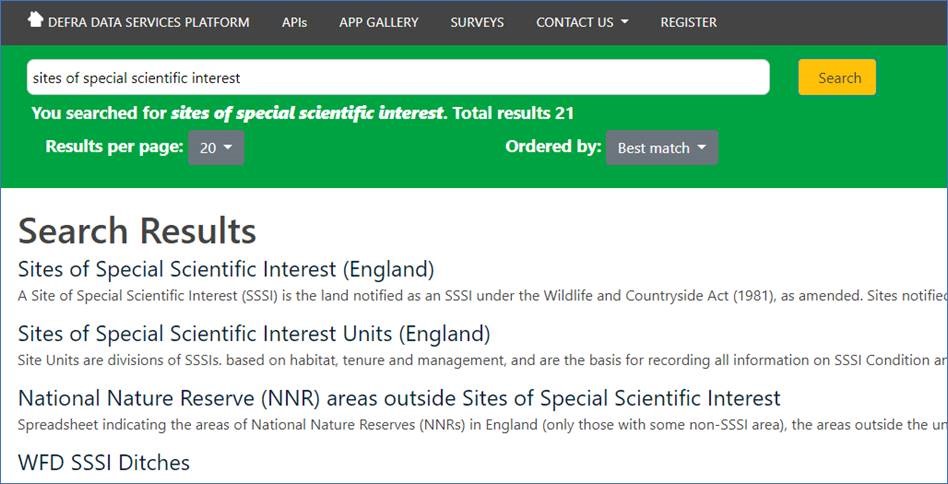Click the 'Site Units are divisions' description
The width and height of the screenshot is (948, 484).
click(480, 360)
